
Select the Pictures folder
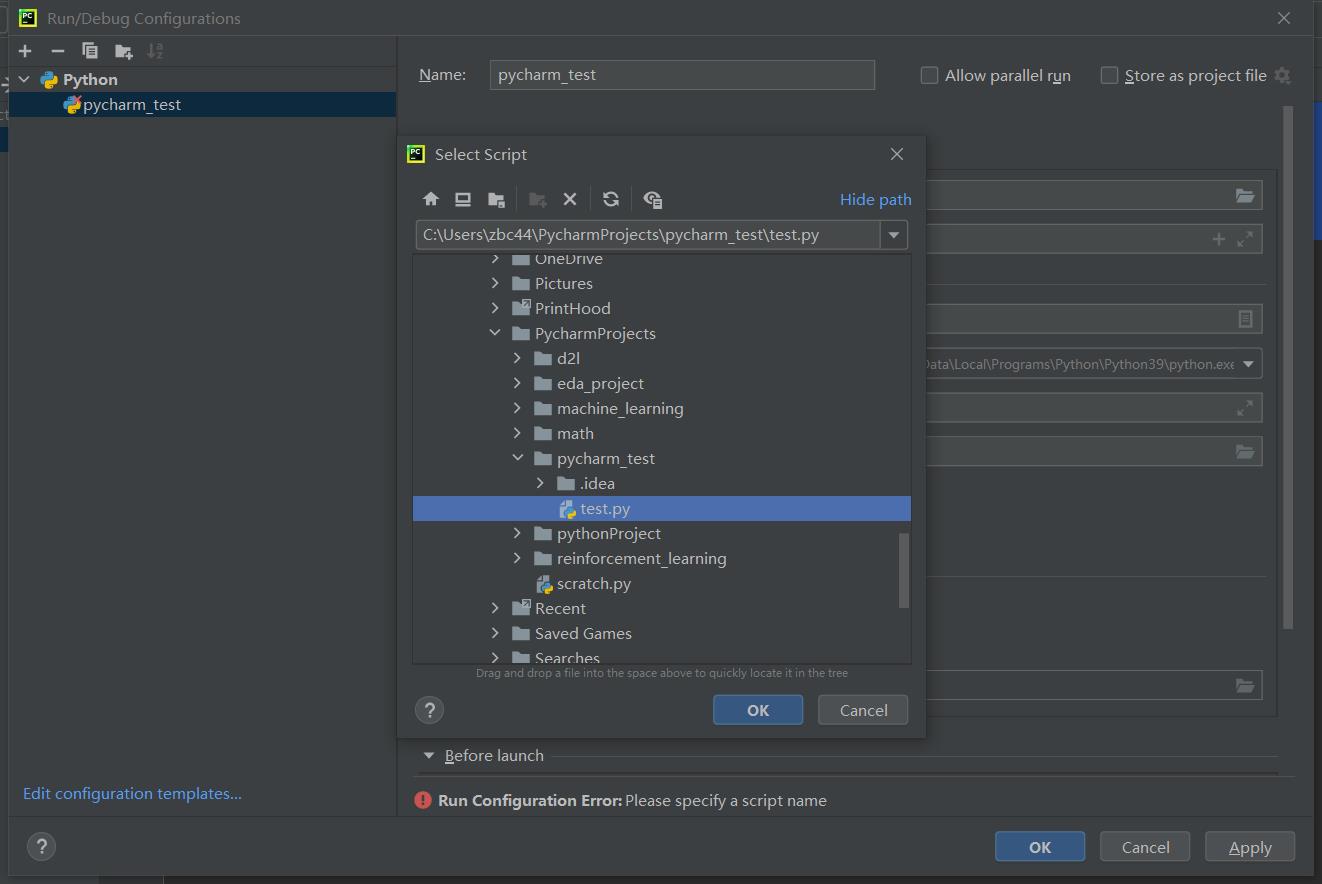click(563, 283)
